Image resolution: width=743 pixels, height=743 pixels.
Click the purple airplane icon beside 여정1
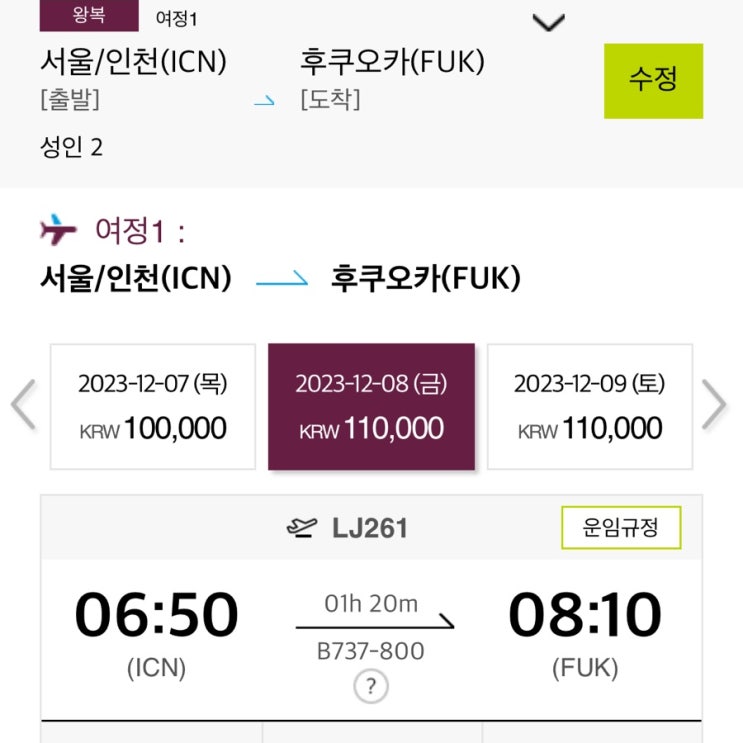(58, 231)
